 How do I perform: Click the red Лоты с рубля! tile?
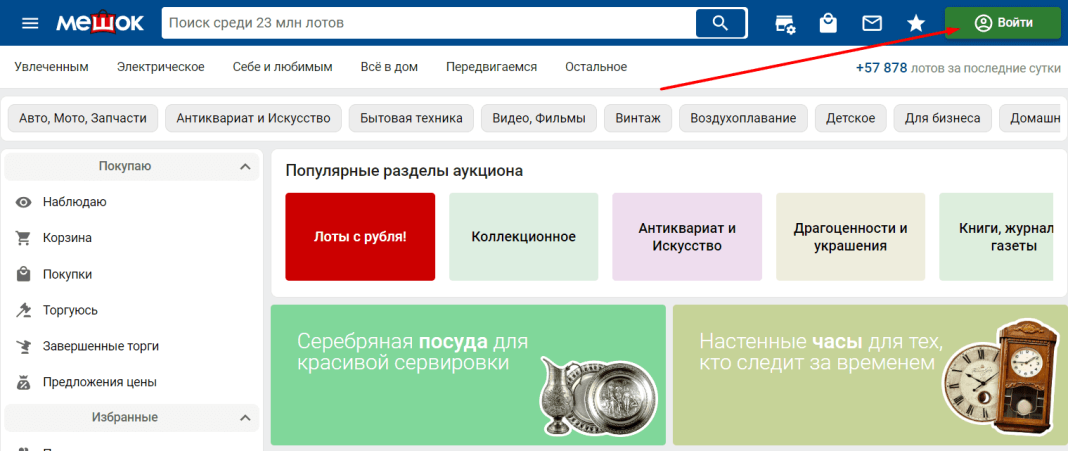360,237
